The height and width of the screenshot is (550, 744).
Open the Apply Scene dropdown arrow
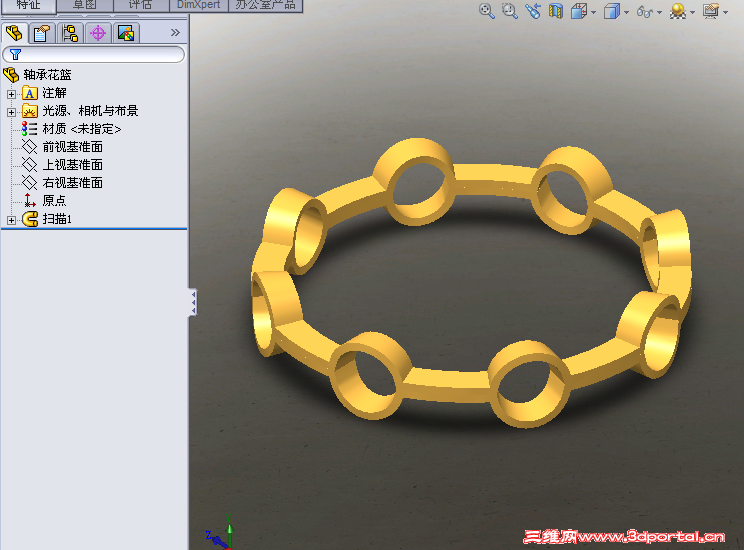[692, 12]
